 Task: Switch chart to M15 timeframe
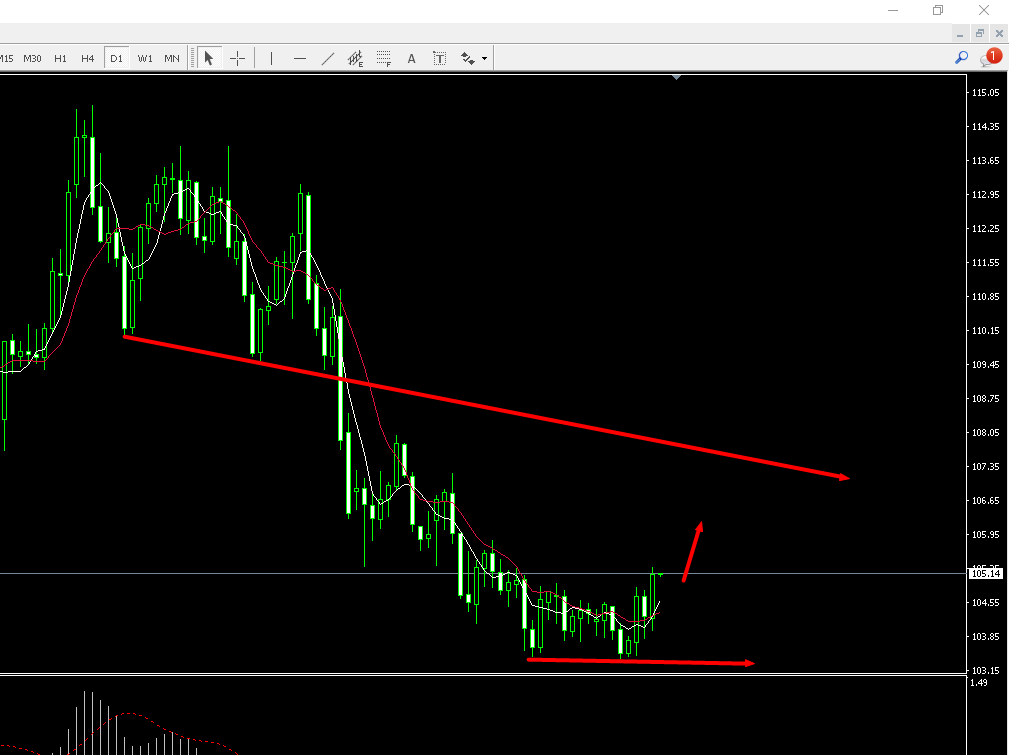coord(8,57)
